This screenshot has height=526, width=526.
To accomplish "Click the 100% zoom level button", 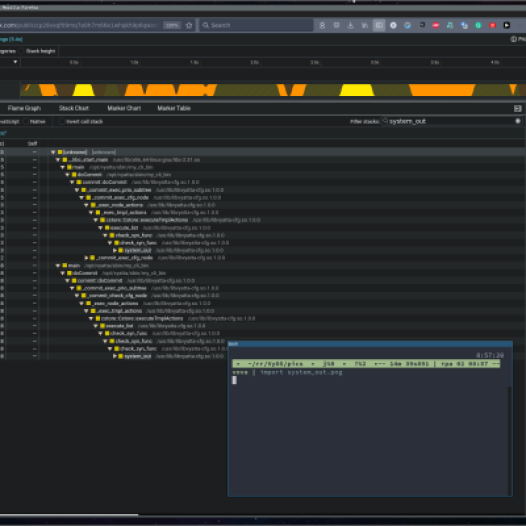I will point(172,25).
